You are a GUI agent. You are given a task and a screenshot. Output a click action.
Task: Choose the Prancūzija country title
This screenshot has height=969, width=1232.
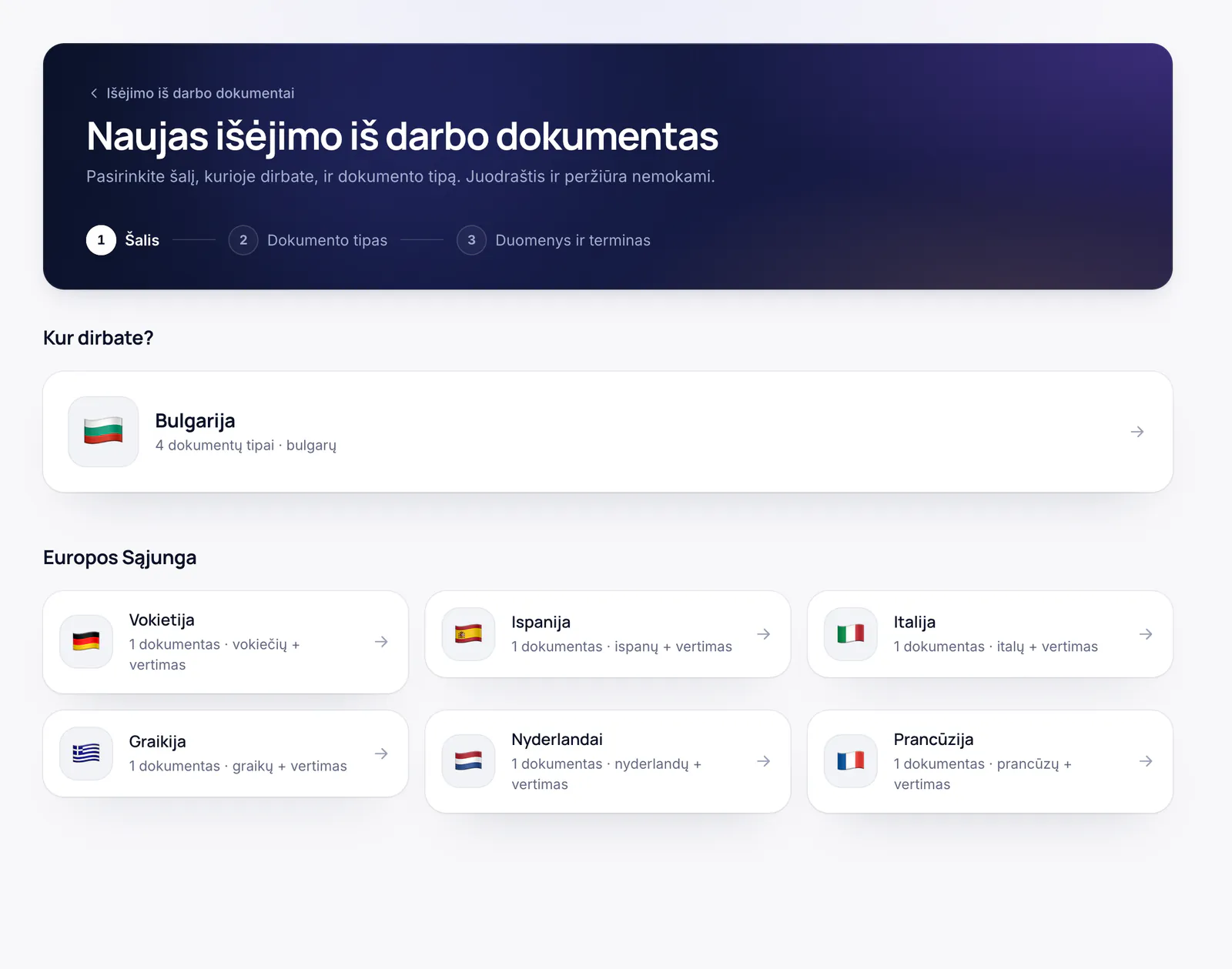tap(933, 740)
